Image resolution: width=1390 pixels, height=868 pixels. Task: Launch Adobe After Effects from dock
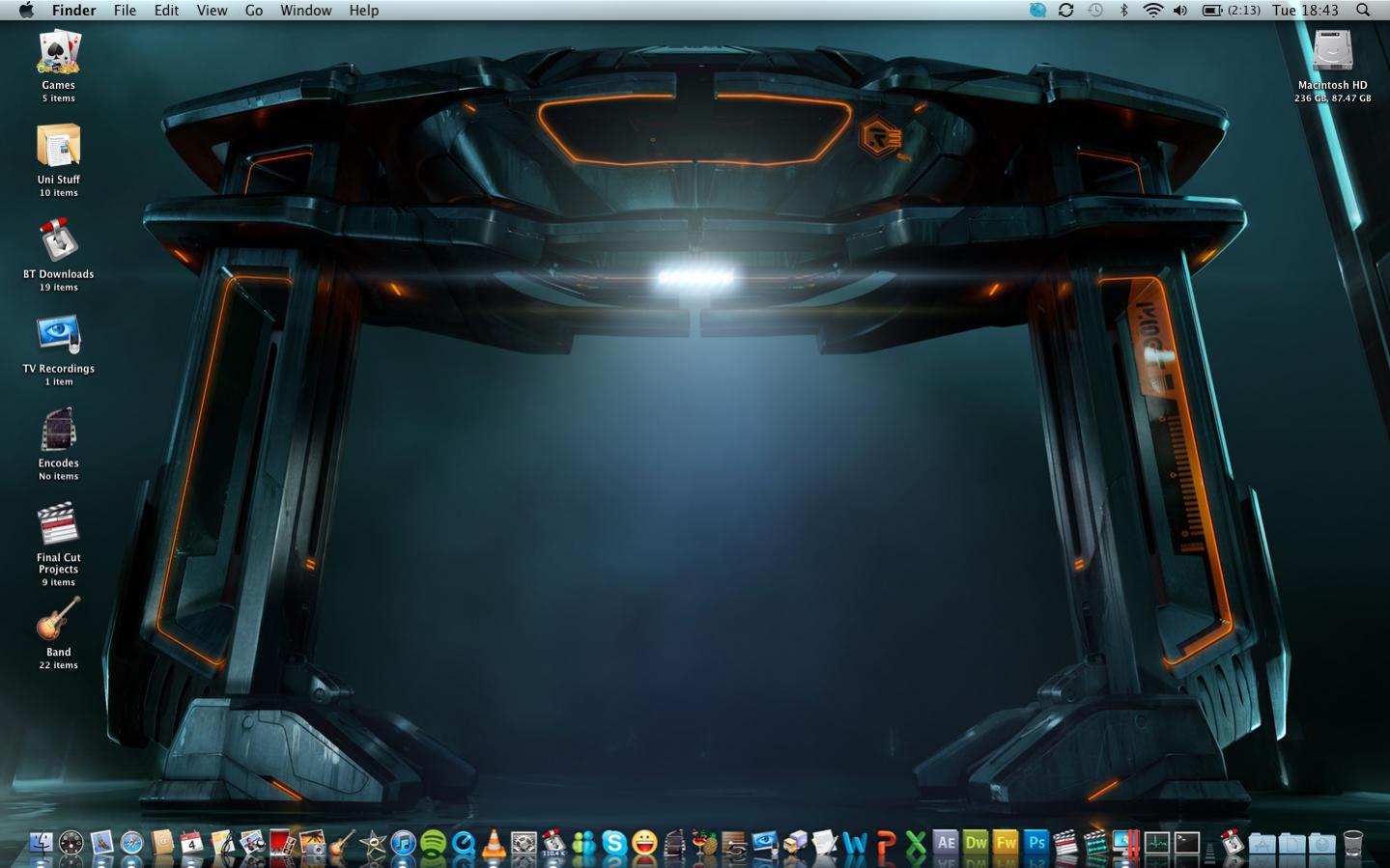coord(946,843)
